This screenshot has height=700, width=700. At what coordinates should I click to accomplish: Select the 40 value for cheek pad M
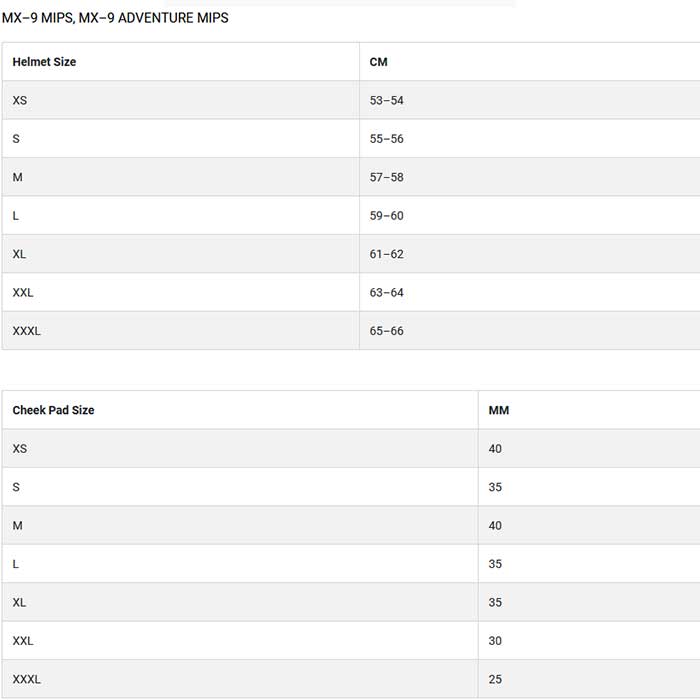click(x=495, y=526)
